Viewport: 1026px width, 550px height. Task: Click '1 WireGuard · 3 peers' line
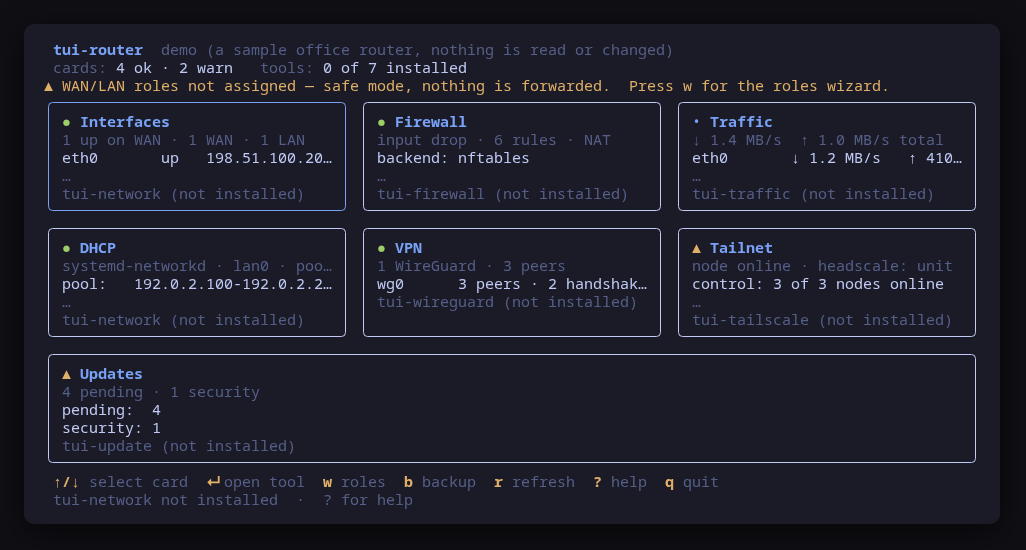click(471, 266)
